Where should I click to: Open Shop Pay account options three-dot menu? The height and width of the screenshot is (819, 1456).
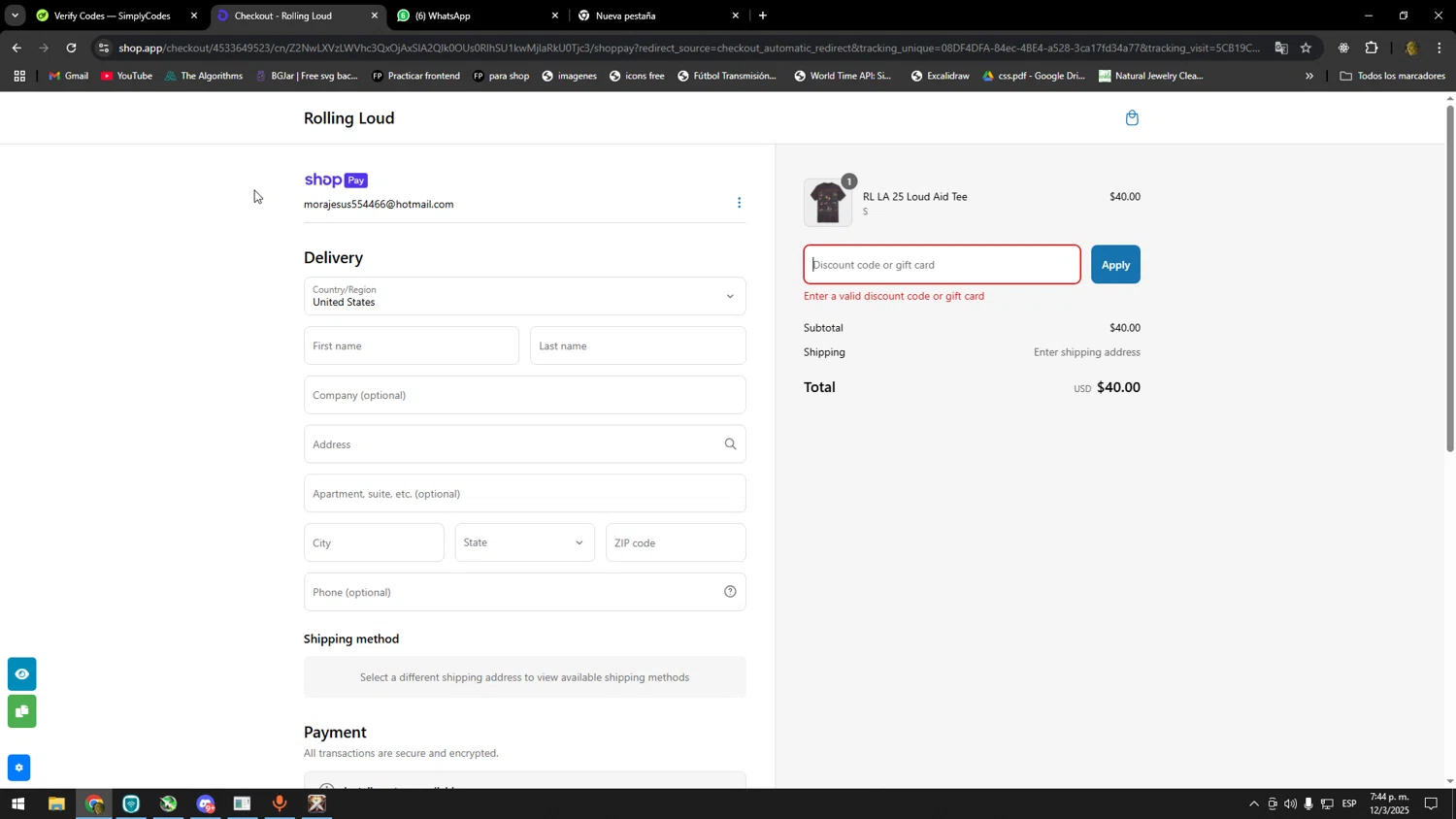click(x=739, y=203)
